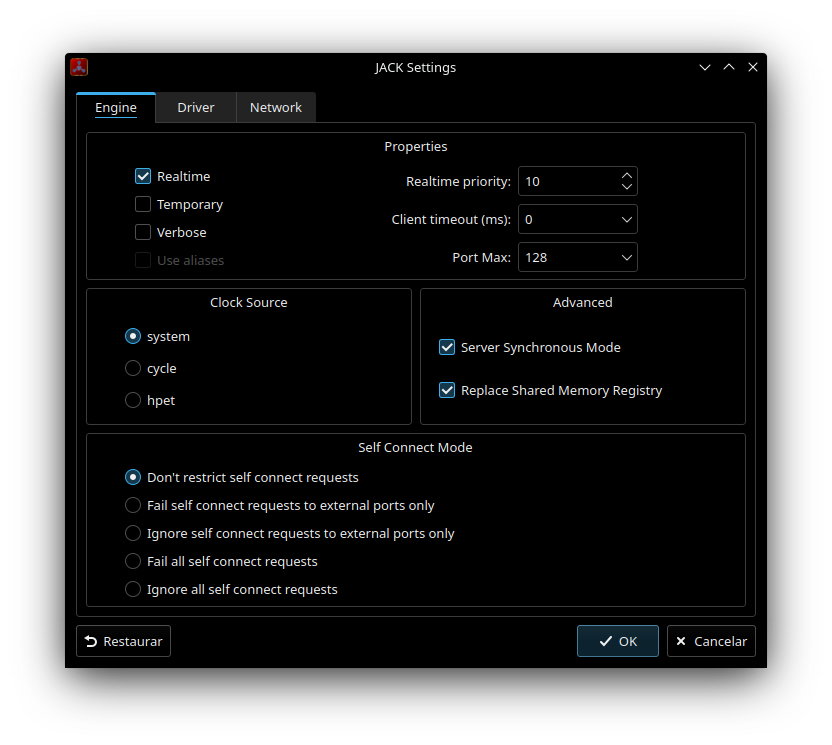
Task: Click the JACK app icon in title bar
Action: coord(79,67)
